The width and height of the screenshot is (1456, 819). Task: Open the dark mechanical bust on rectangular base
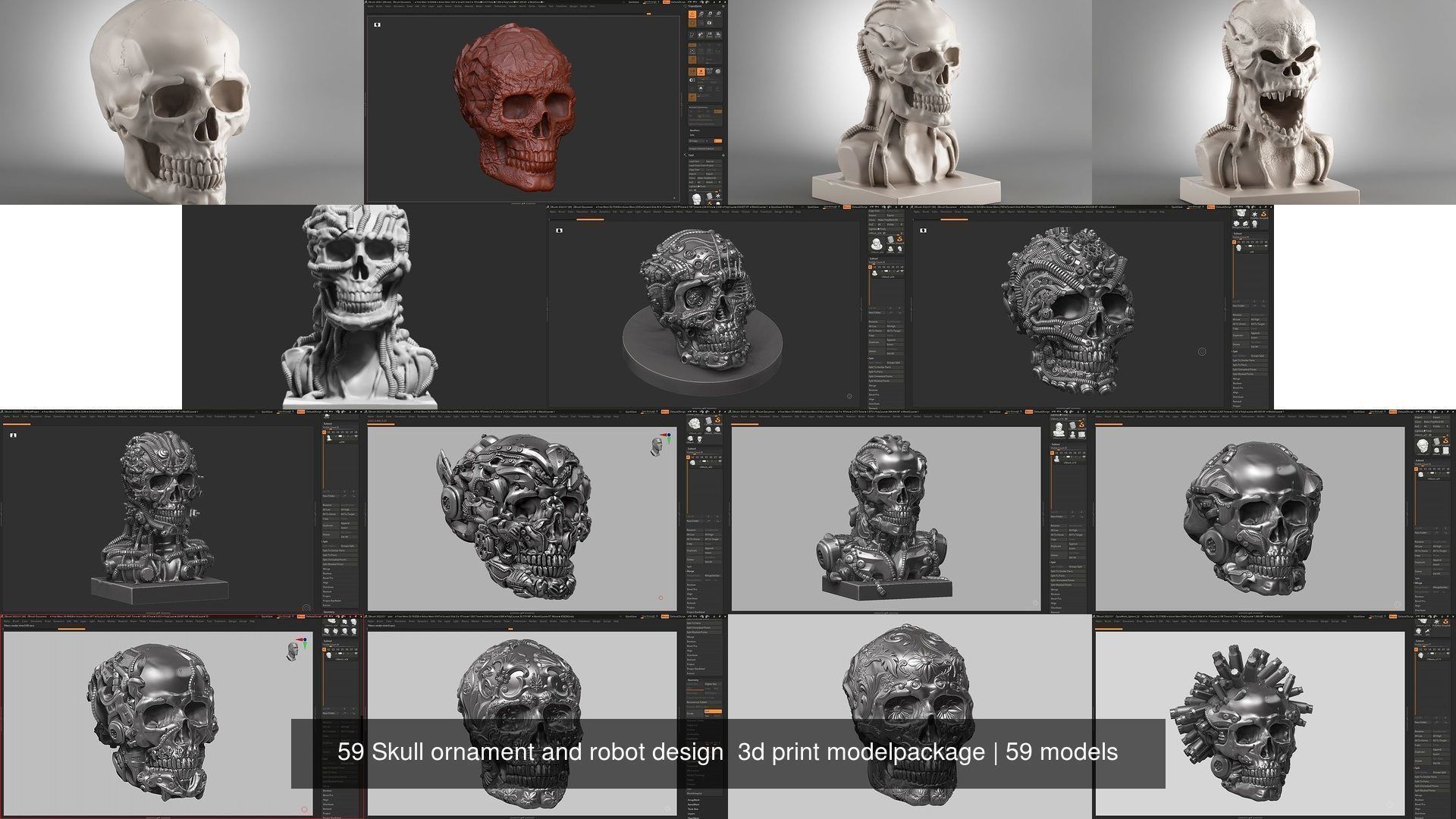[182, 512]
